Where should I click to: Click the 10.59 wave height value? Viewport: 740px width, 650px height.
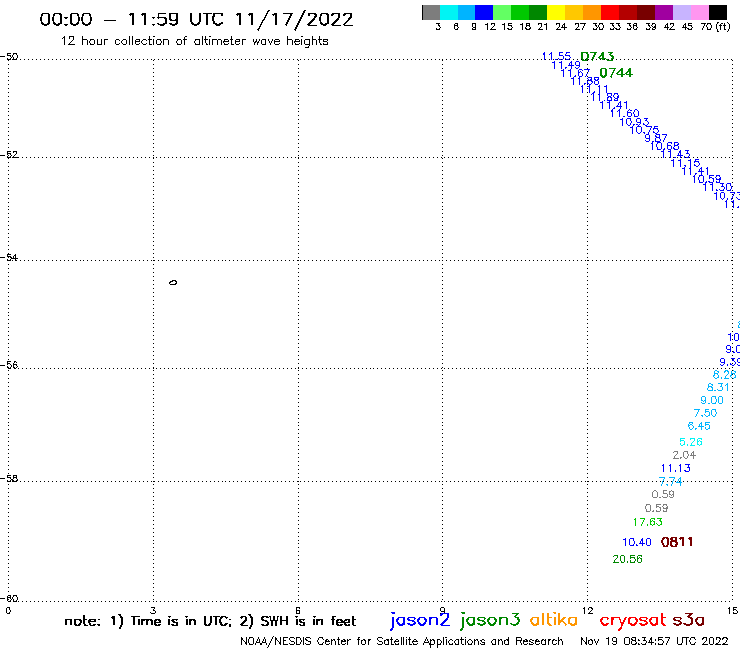tap(706, 179)
